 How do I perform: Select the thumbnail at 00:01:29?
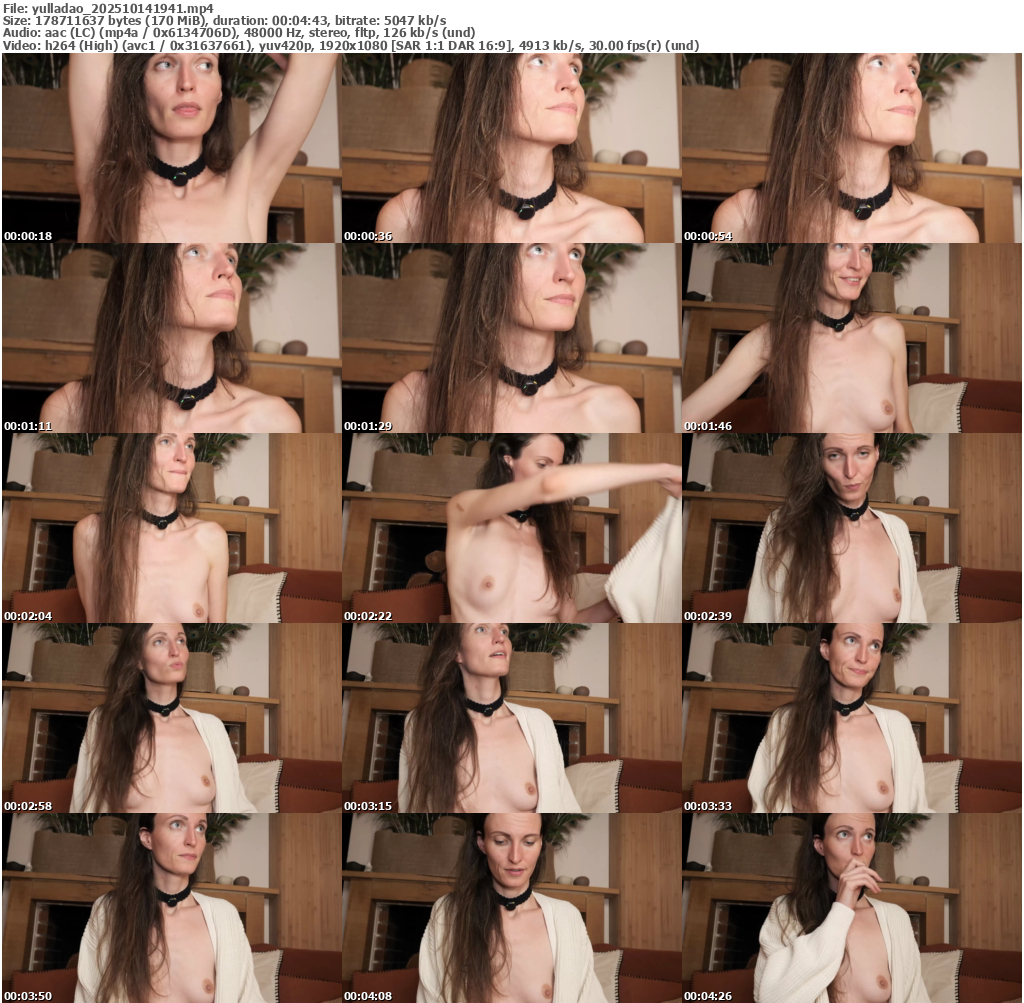click(511, 338)
